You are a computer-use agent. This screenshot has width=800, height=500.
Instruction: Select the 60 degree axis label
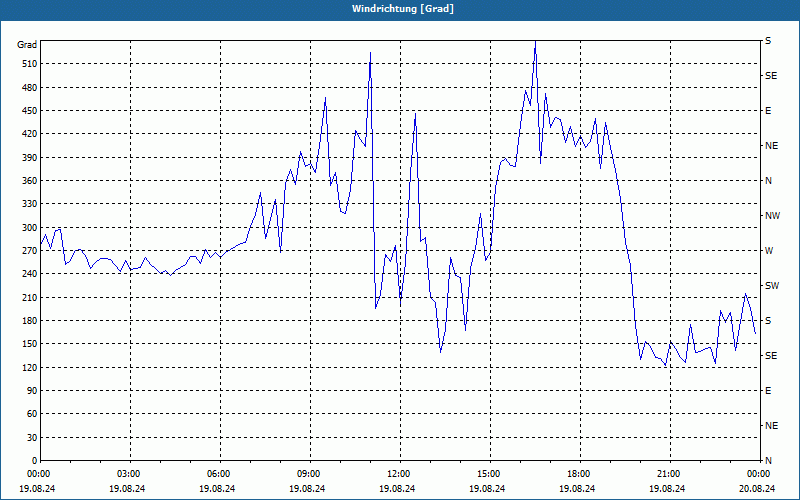pyautogui.click(x=32, y=414)
